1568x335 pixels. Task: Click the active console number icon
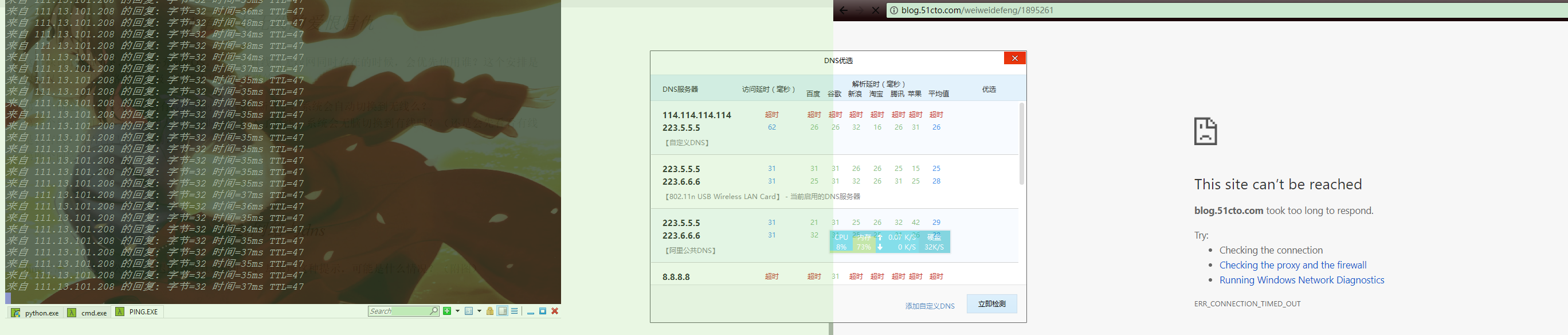point(469,311)
